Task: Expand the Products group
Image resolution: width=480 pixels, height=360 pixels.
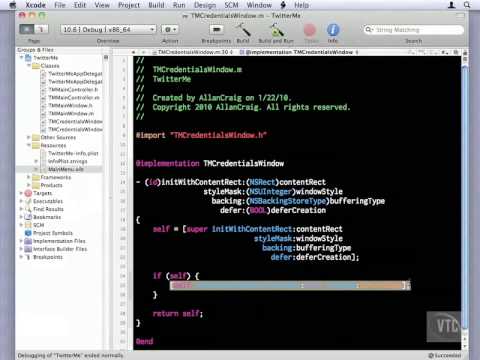Action: (29, 185)
